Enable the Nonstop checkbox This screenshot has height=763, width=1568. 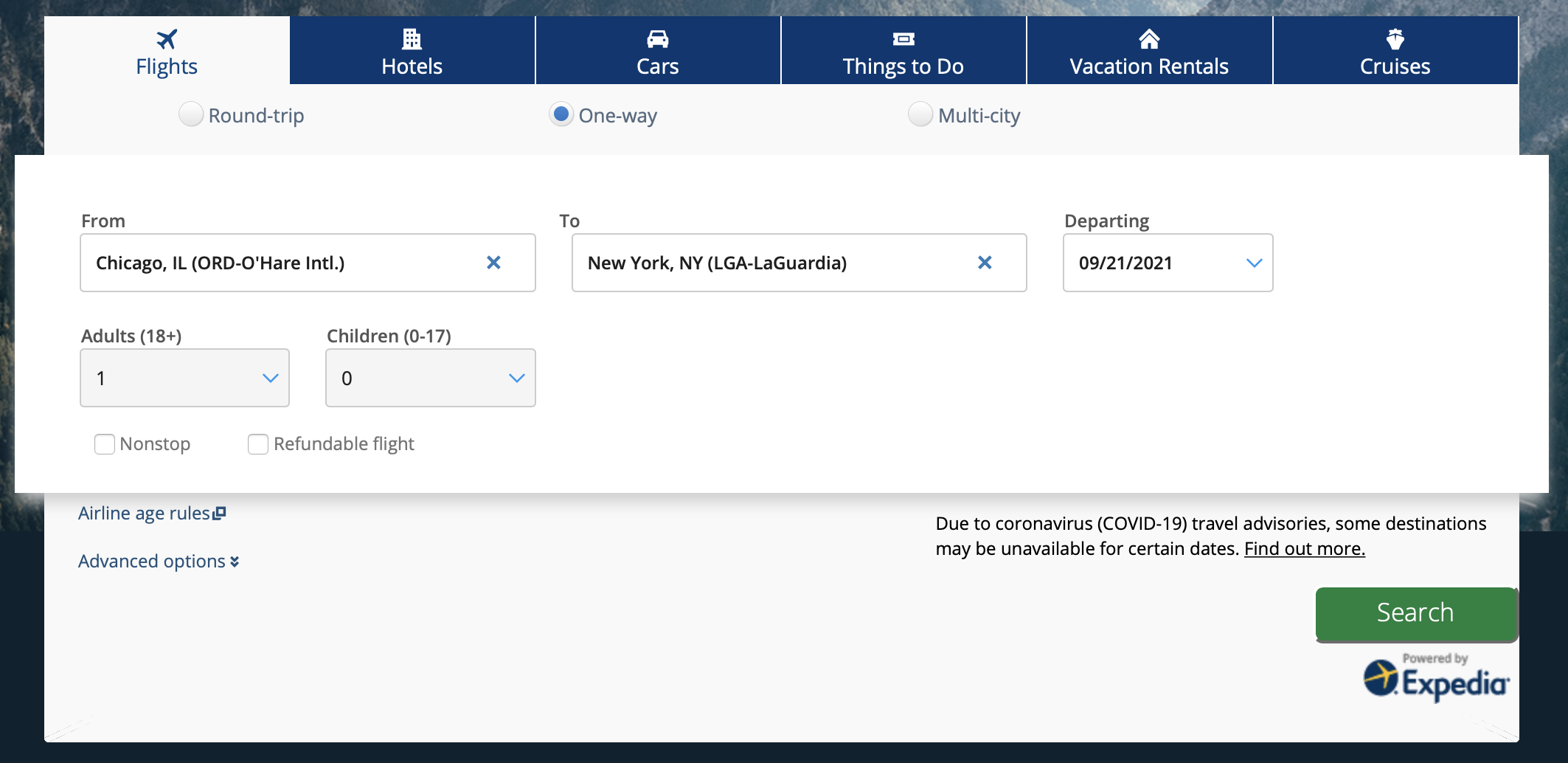pos(104,444)
